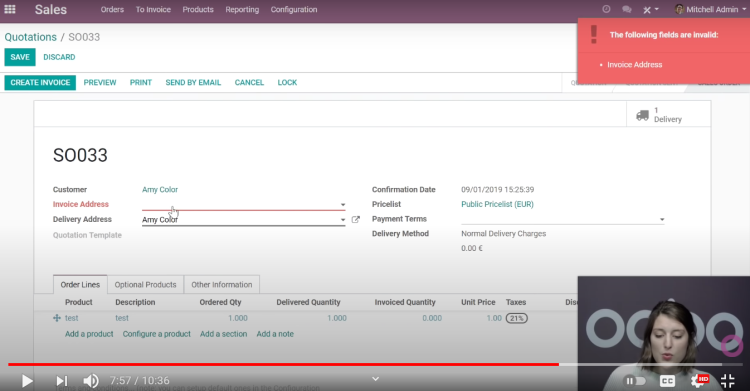The image size is (750, 391).
Task: Exit full screen mode
Action: tap(728, 381)
